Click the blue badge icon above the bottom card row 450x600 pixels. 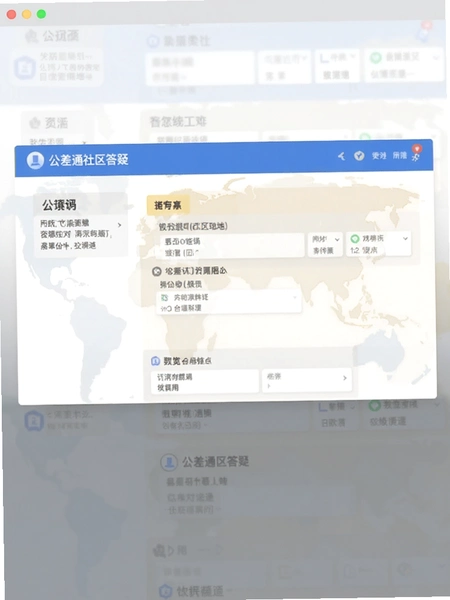pos(155,361)
